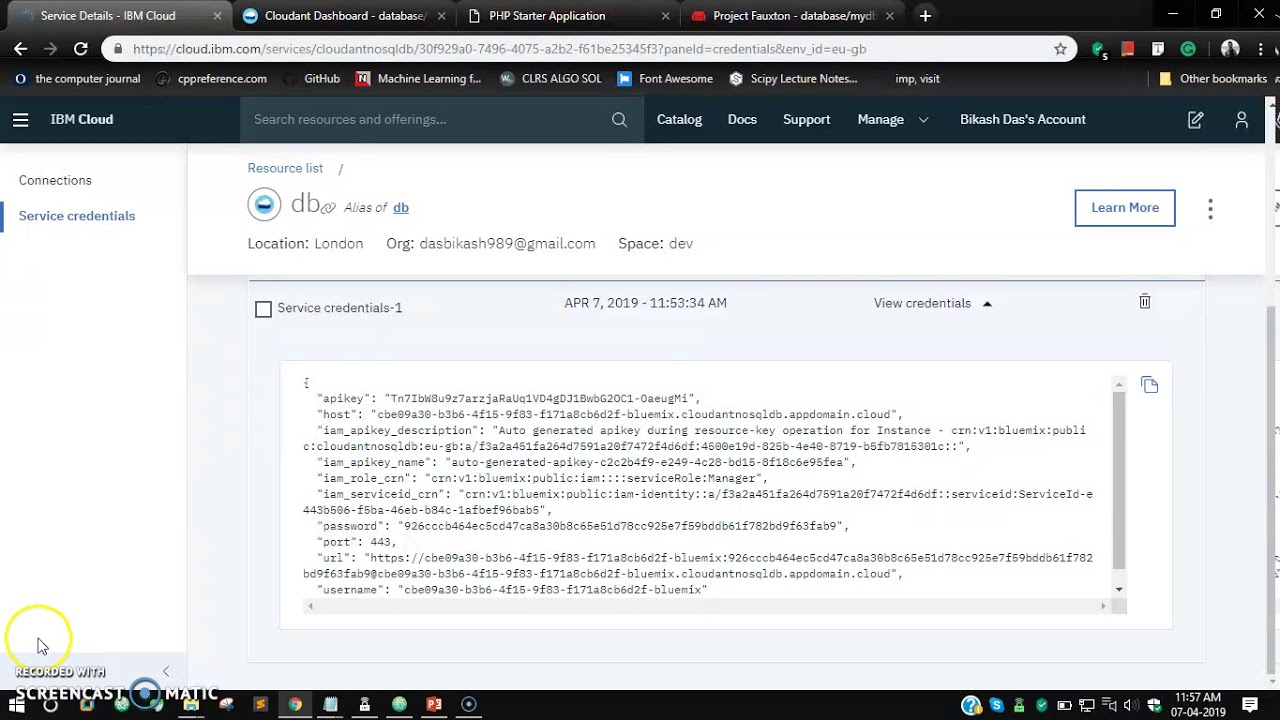Open the Skype tray icon
1280x720 pixels.
(996, 706)
